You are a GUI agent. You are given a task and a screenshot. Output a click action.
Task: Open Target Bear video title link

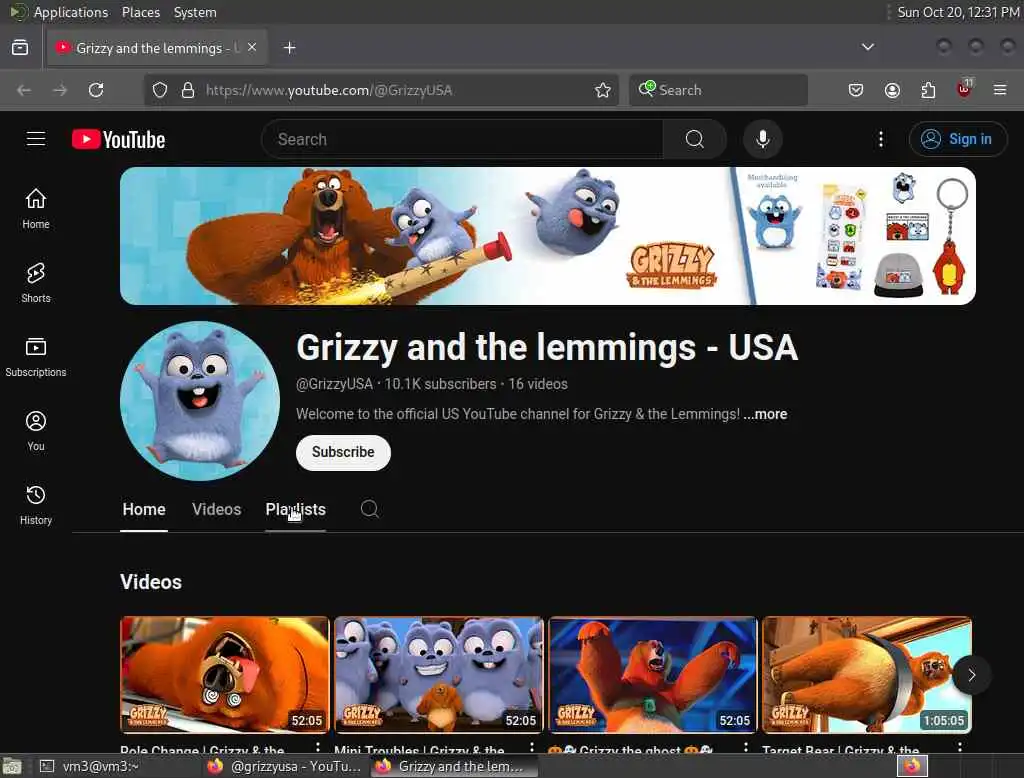coord(840,749)
